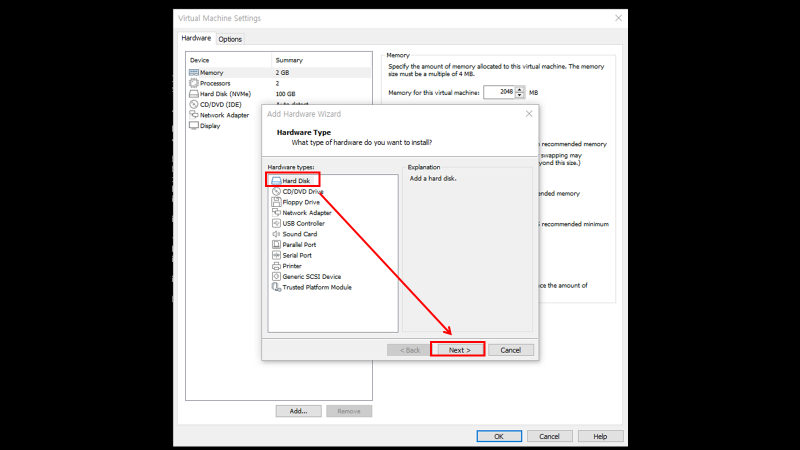This screenshot has height=450, width=800.
Task: Decrease memory with the stepper down arrow
Action: click(x=520, y=95)
